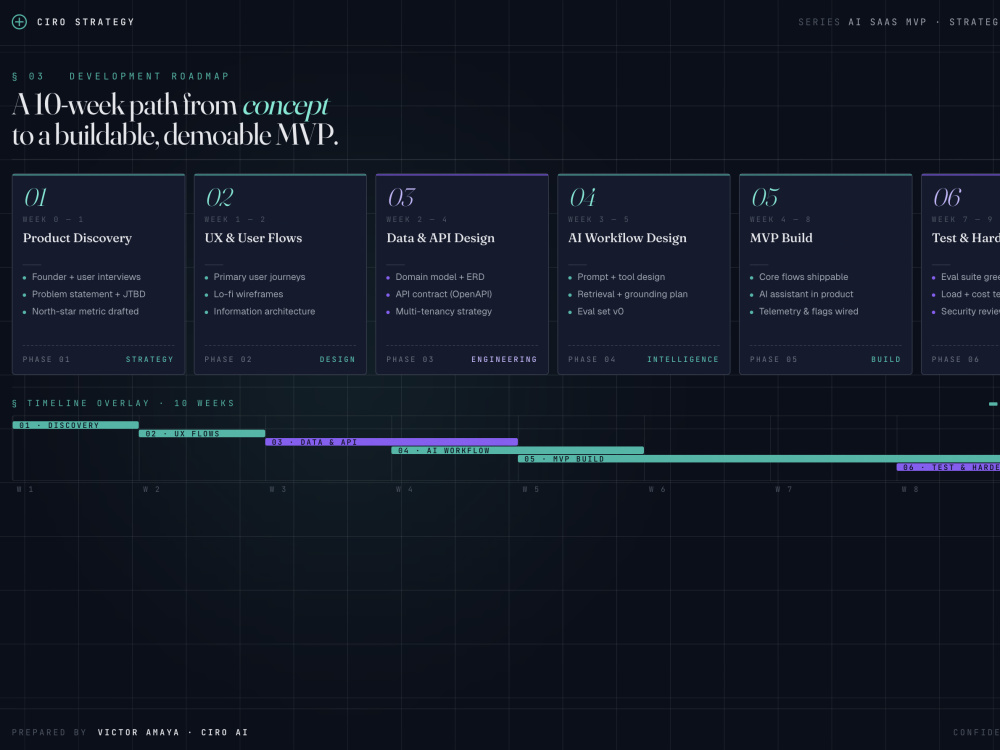Screen dimensions: 1000x750
Task: Click the W 6 week axis label
Action: pos(657,489)
